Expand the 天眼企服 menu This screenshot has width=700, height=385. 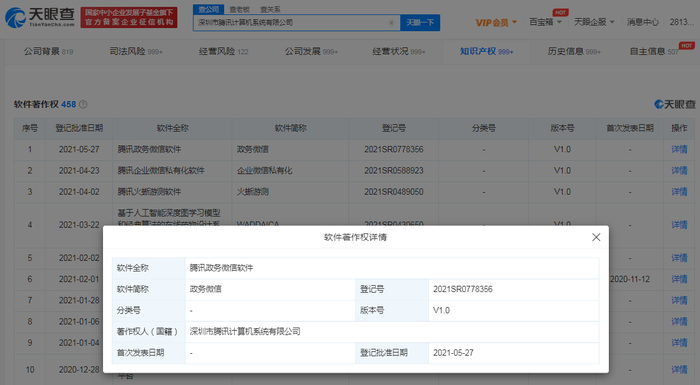[594, 22]
